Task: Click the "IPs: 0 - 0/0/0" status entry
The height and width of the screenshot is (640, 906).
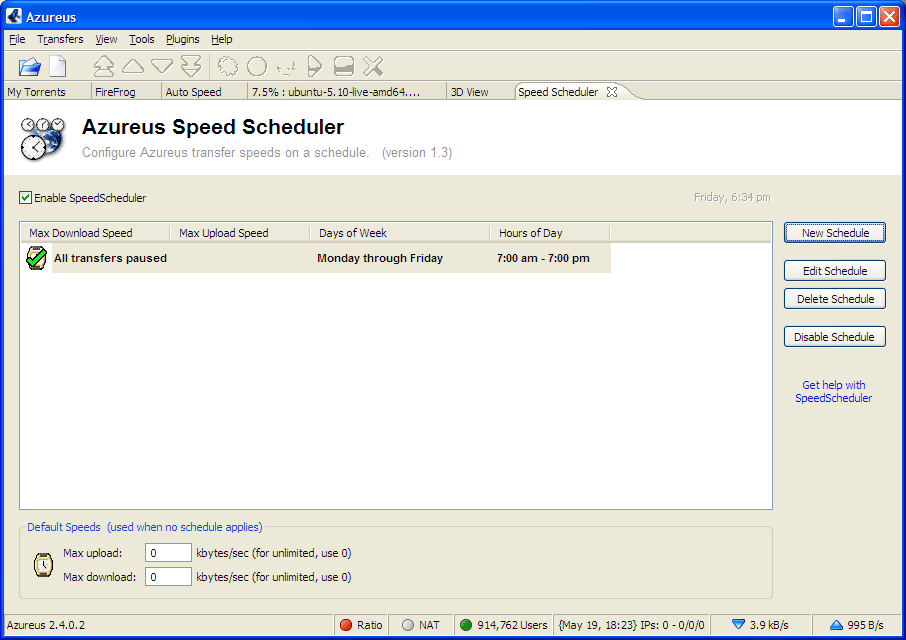Action: click(x=632, y=625)
